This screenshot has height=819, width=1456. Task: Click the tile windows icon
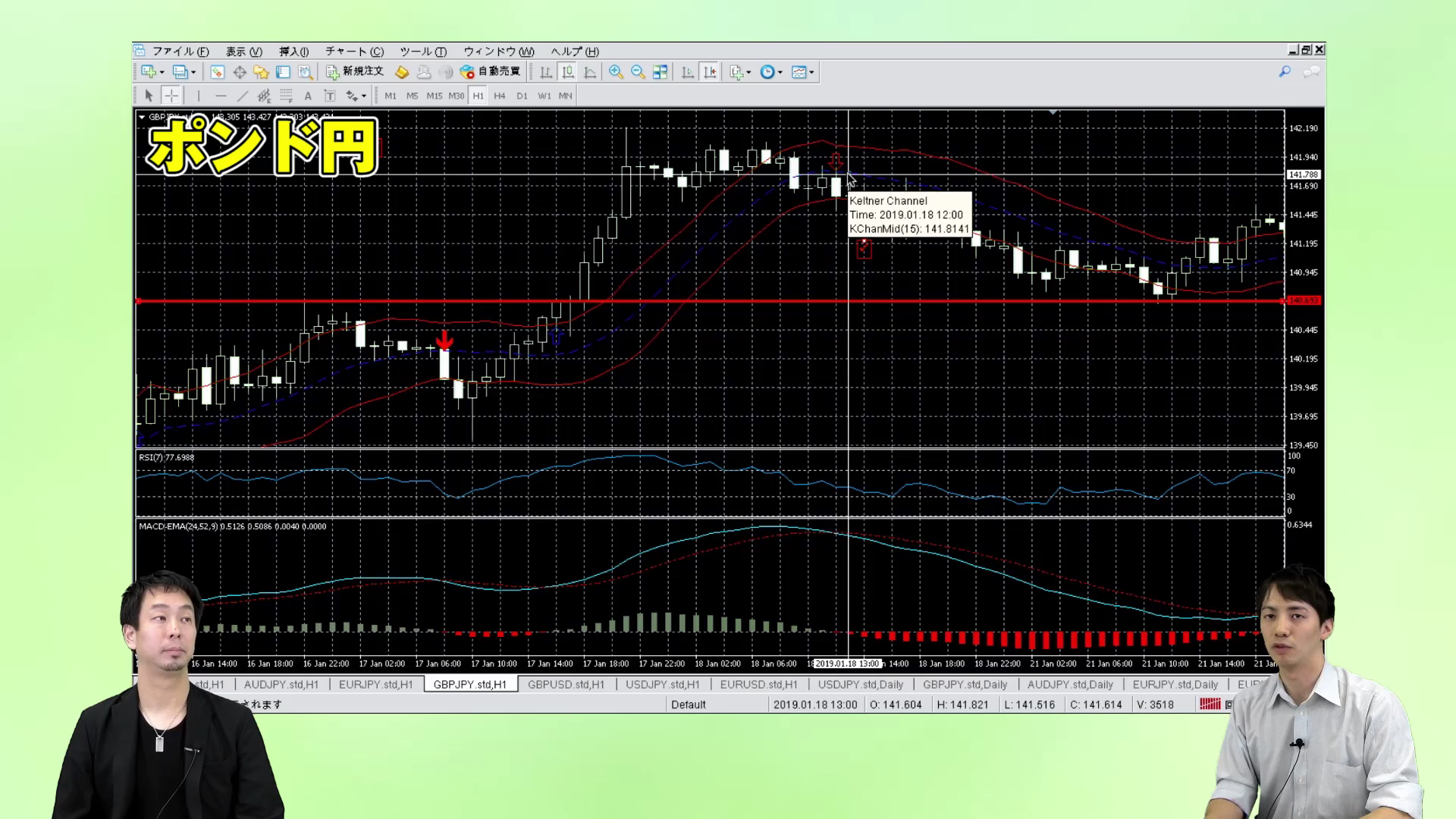660,72
